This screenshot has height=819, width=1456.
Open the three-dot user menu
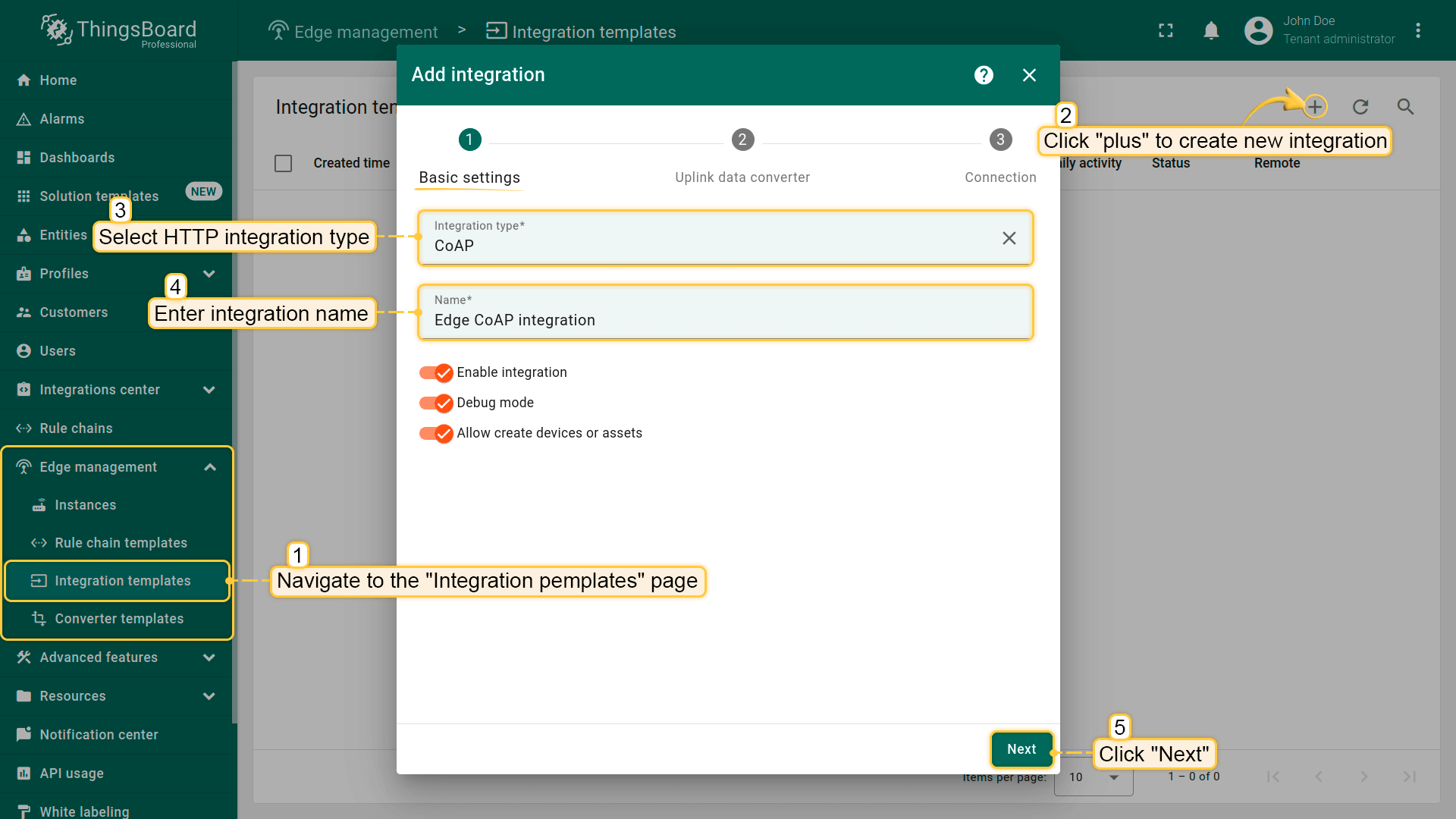click(x=1417, y=30)
